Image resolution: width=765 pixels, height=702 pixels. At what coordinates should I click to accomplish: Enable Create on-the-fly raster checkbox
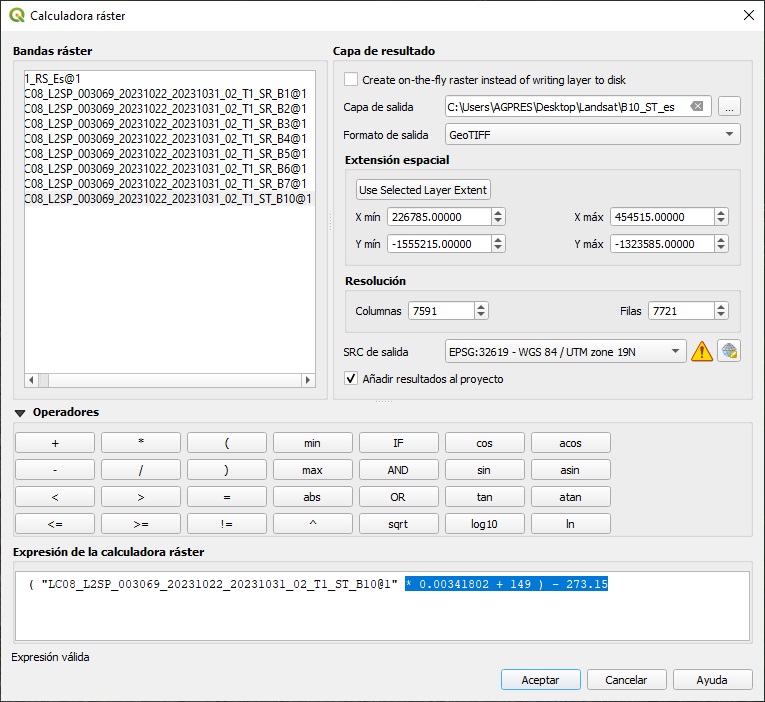pos(351,80)
